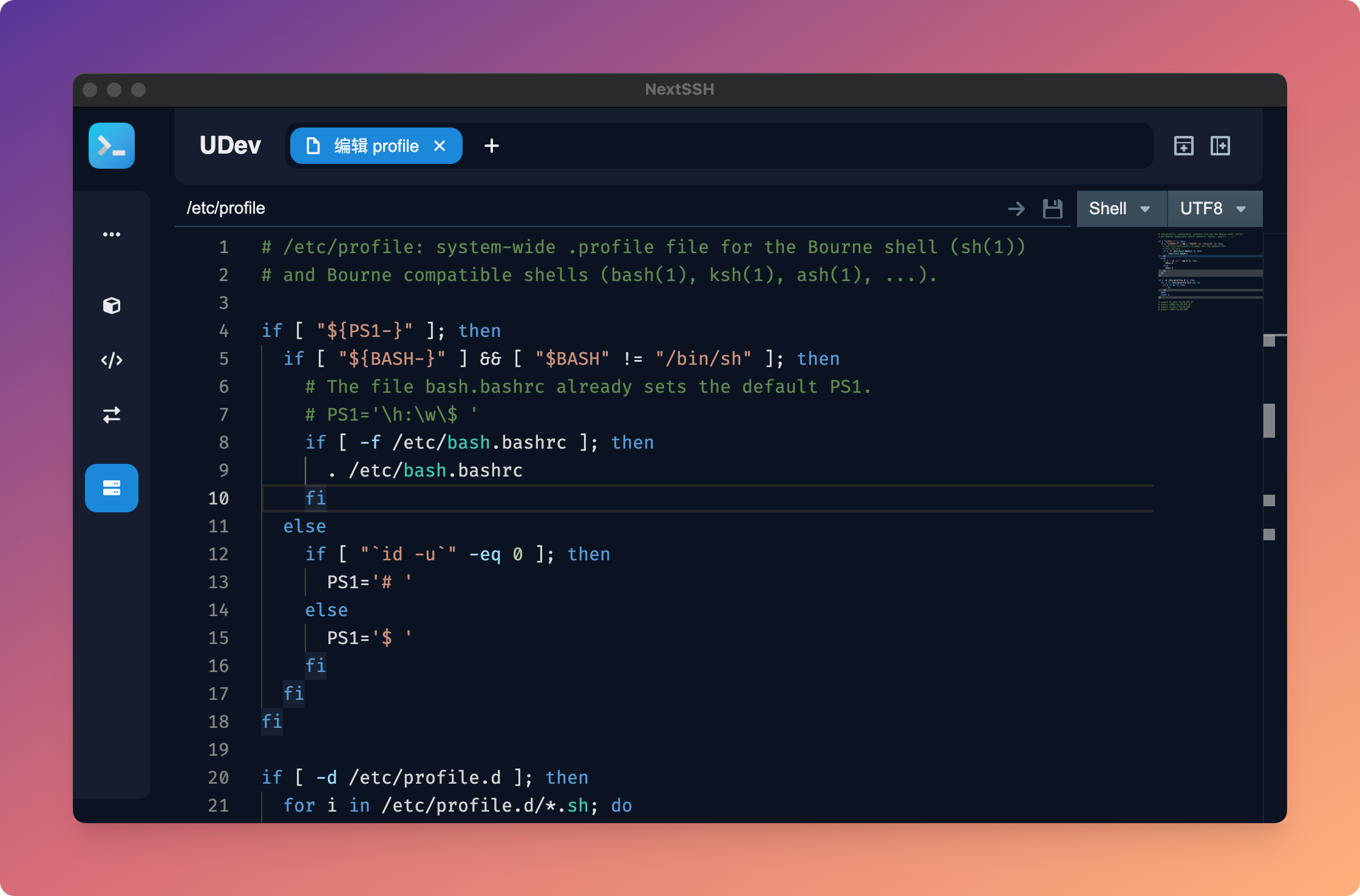Close the 编辑 profile tab
Viewport: 1360px width, 896px height.
coord(440,146)
